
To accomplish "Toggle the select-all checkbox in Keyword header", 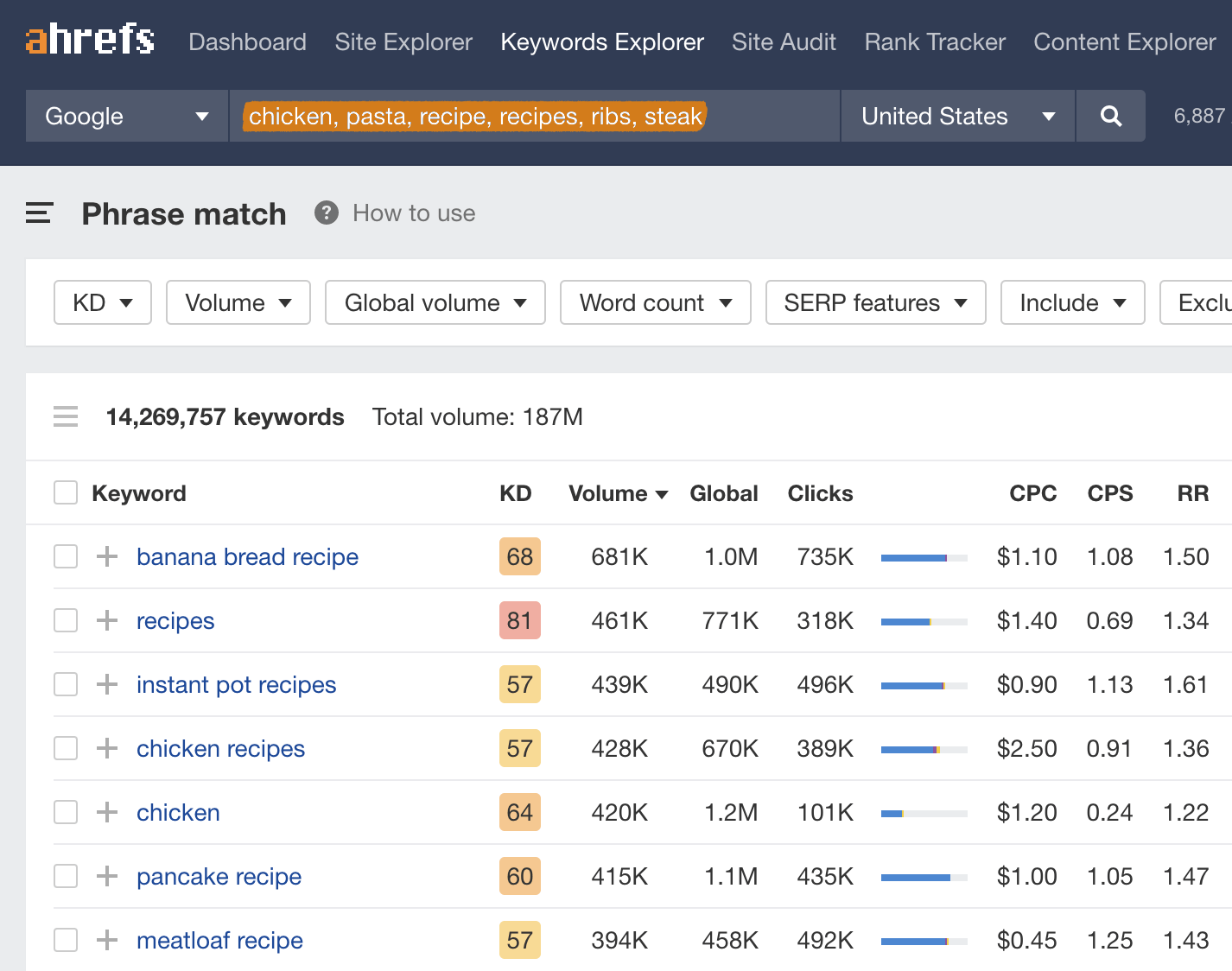I will click(x=66, y=493).
